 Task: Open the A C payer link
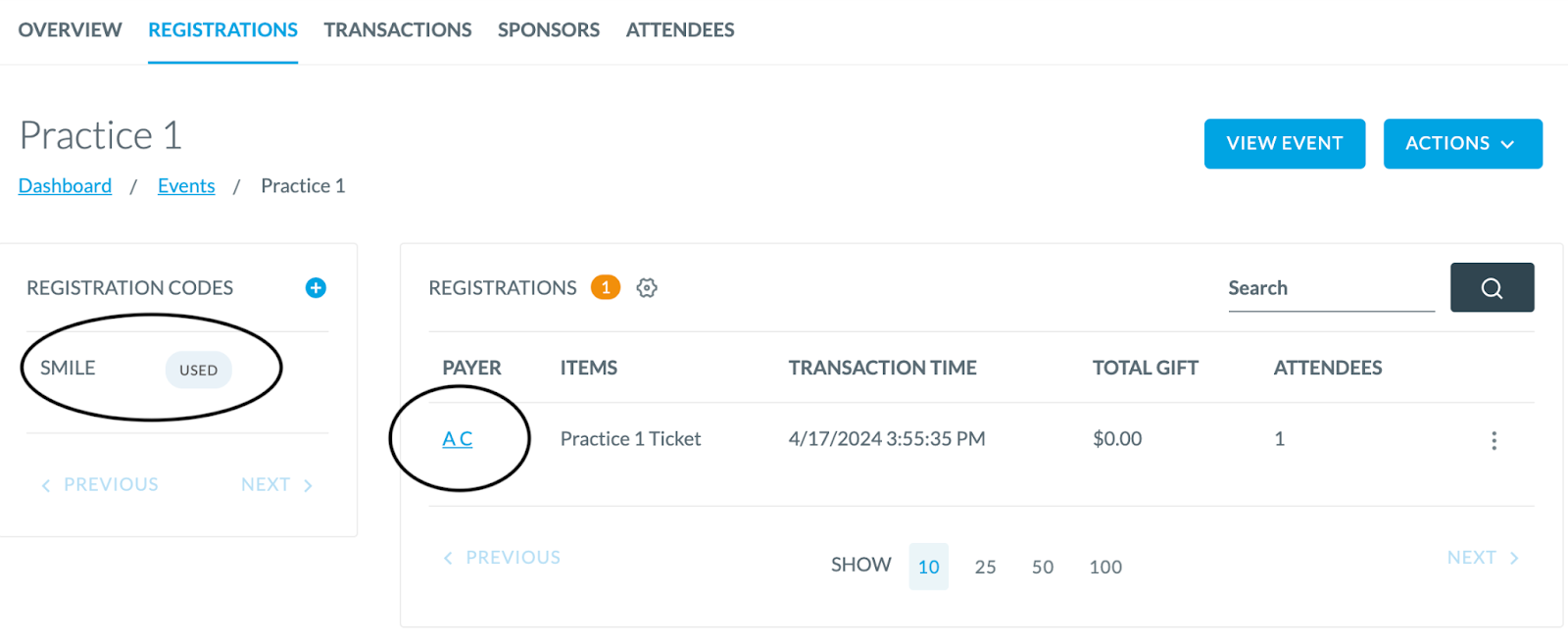(x=458, y=439)
